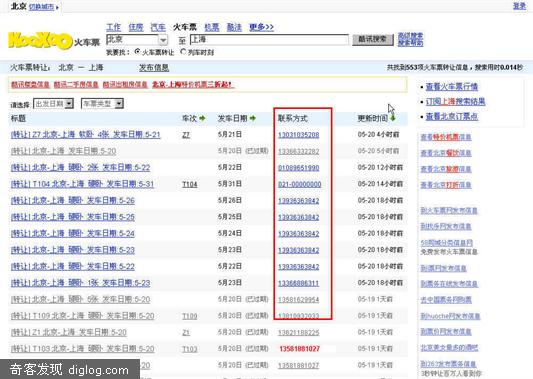The image size is (533, 379).
Task: Click phone number 021-00000000
Action: pos(299,184)
